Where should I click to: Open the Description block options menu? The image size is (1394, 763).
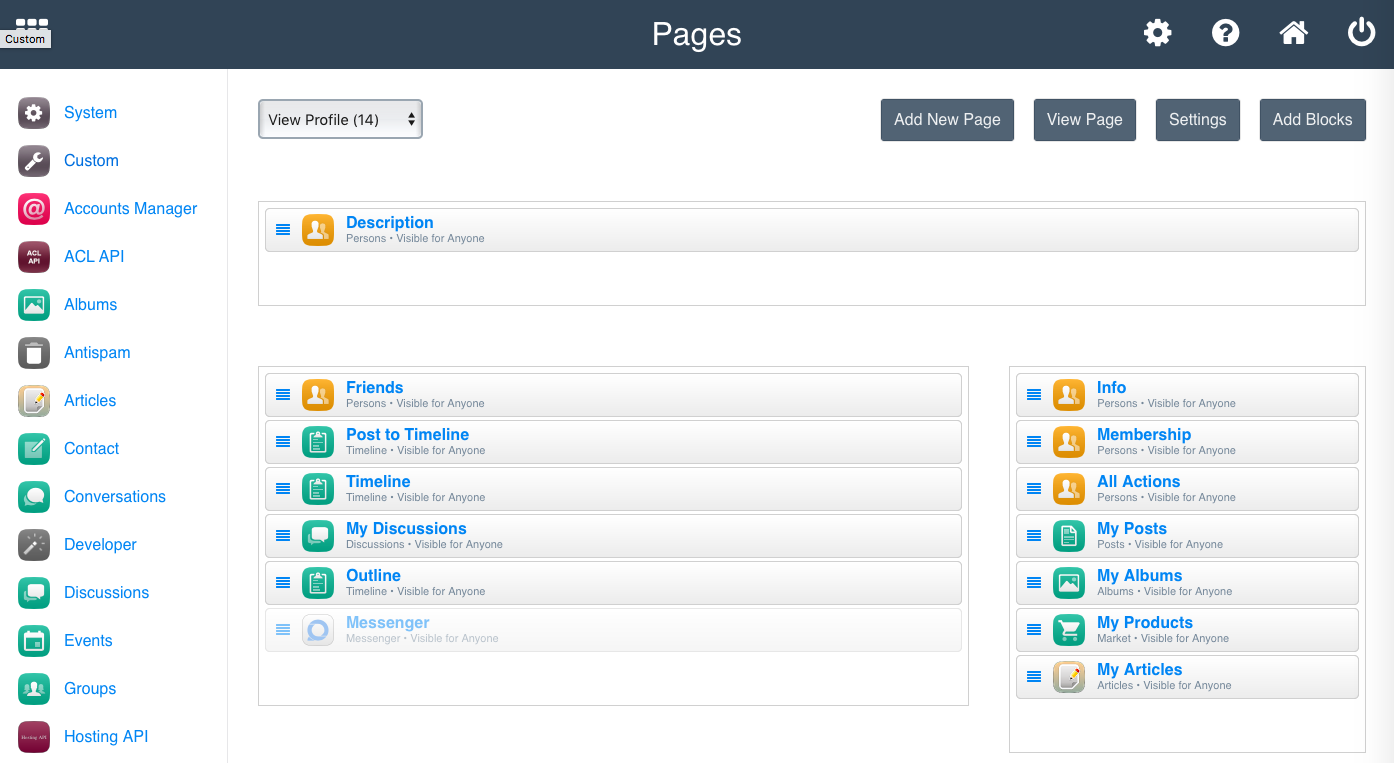pos(283,229)
